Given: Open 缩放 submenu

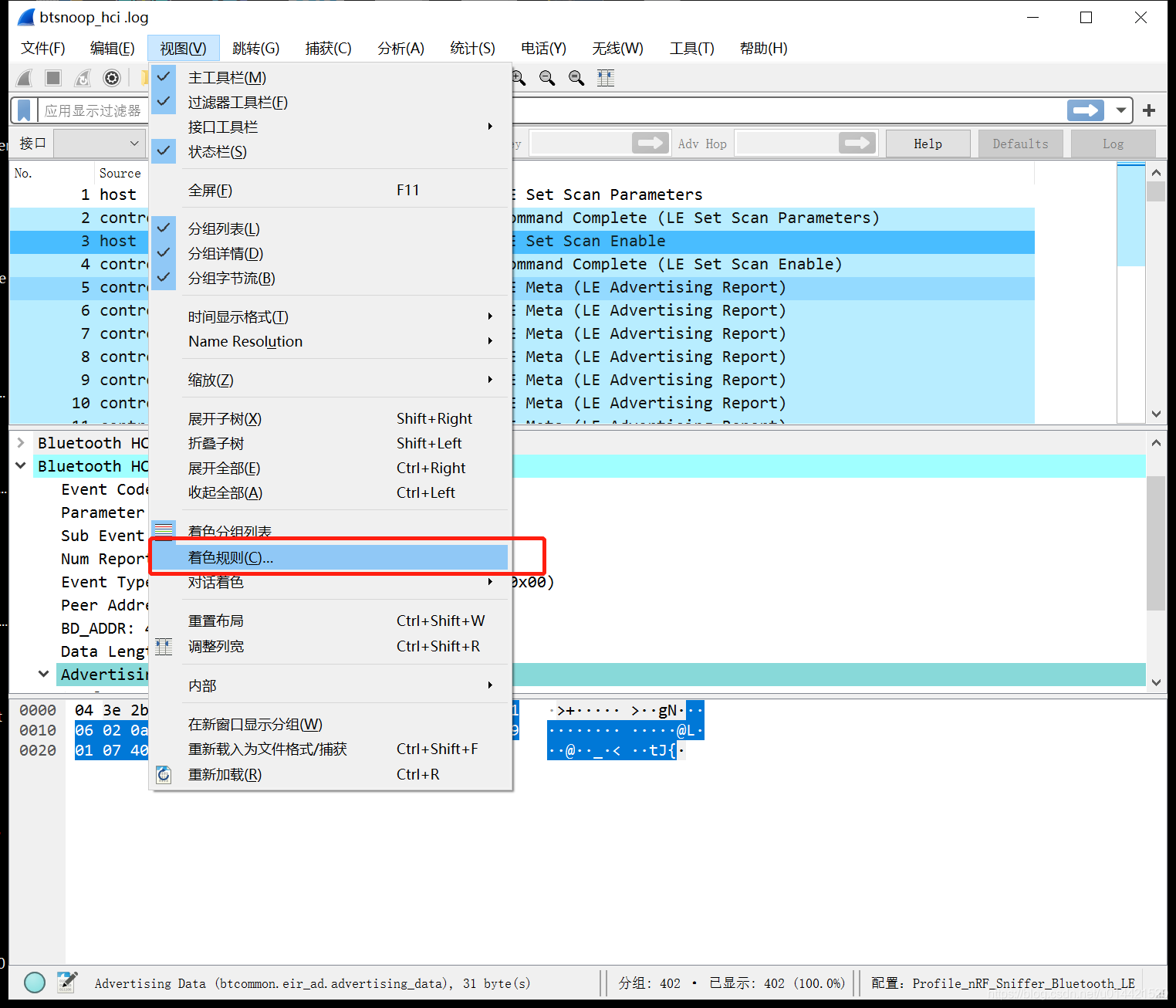Looking at the screenshot, I should coord(330,380).
